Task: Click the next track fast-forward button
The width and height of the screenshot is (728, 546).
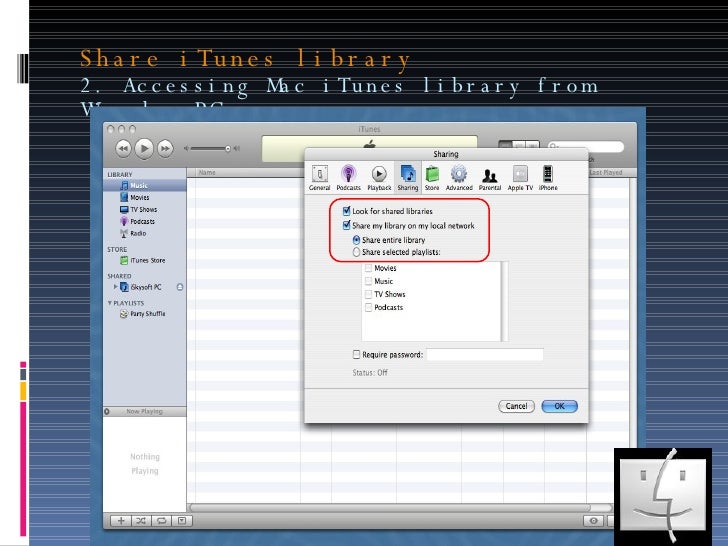Action: point(165,149)
